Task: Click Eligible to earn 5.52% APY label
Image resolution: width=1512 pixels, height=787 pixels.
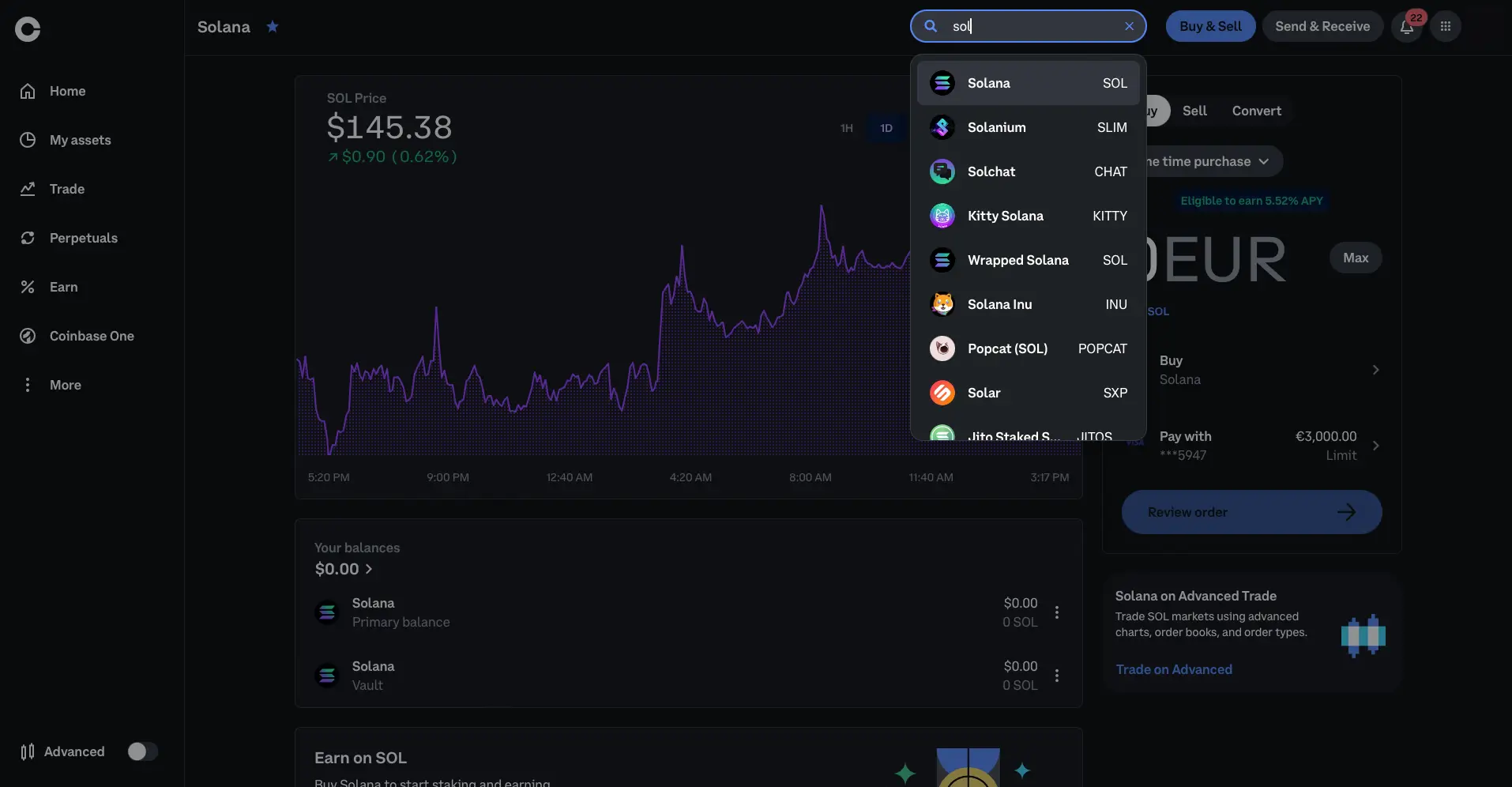Action: (1251, 201)
